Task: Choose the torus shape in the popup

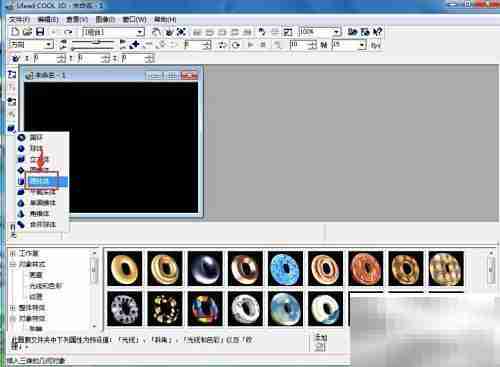Action: [43, 137]
